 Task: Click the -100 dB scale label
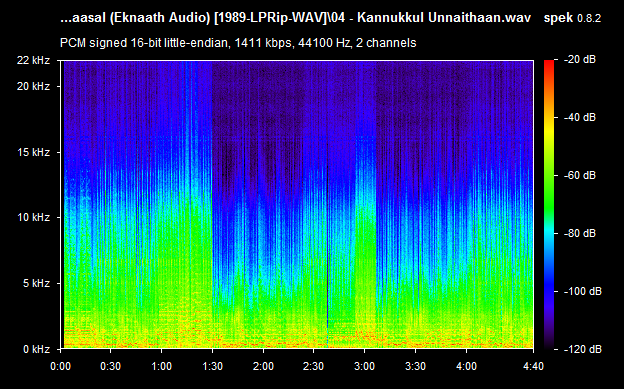coord(583,291)
